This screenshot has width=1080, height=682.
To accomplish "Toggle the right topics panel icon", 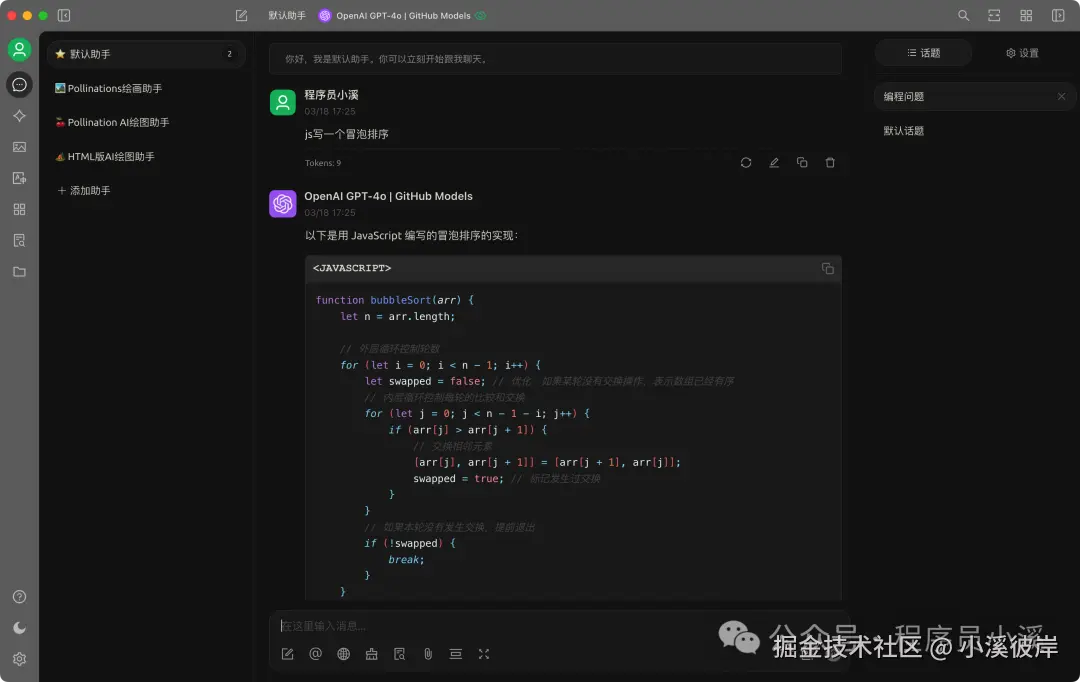I will pos(1058,15).
